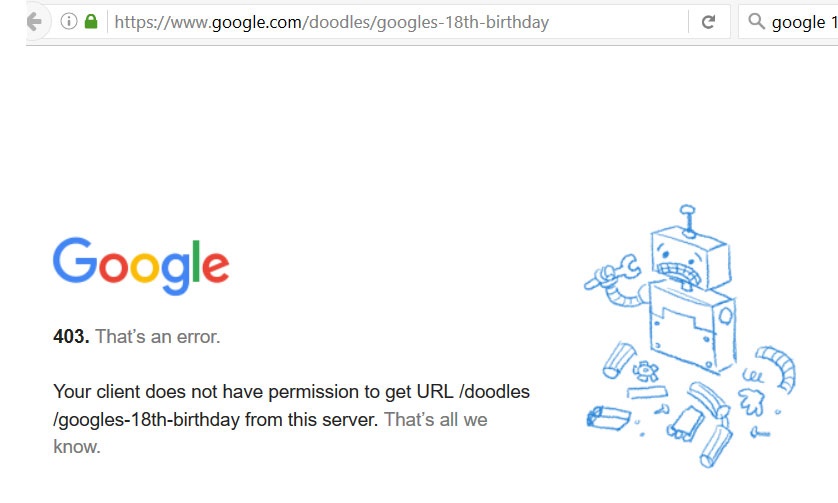
Task: Click the robot's box-shaped torso
Action: (693, 326)
